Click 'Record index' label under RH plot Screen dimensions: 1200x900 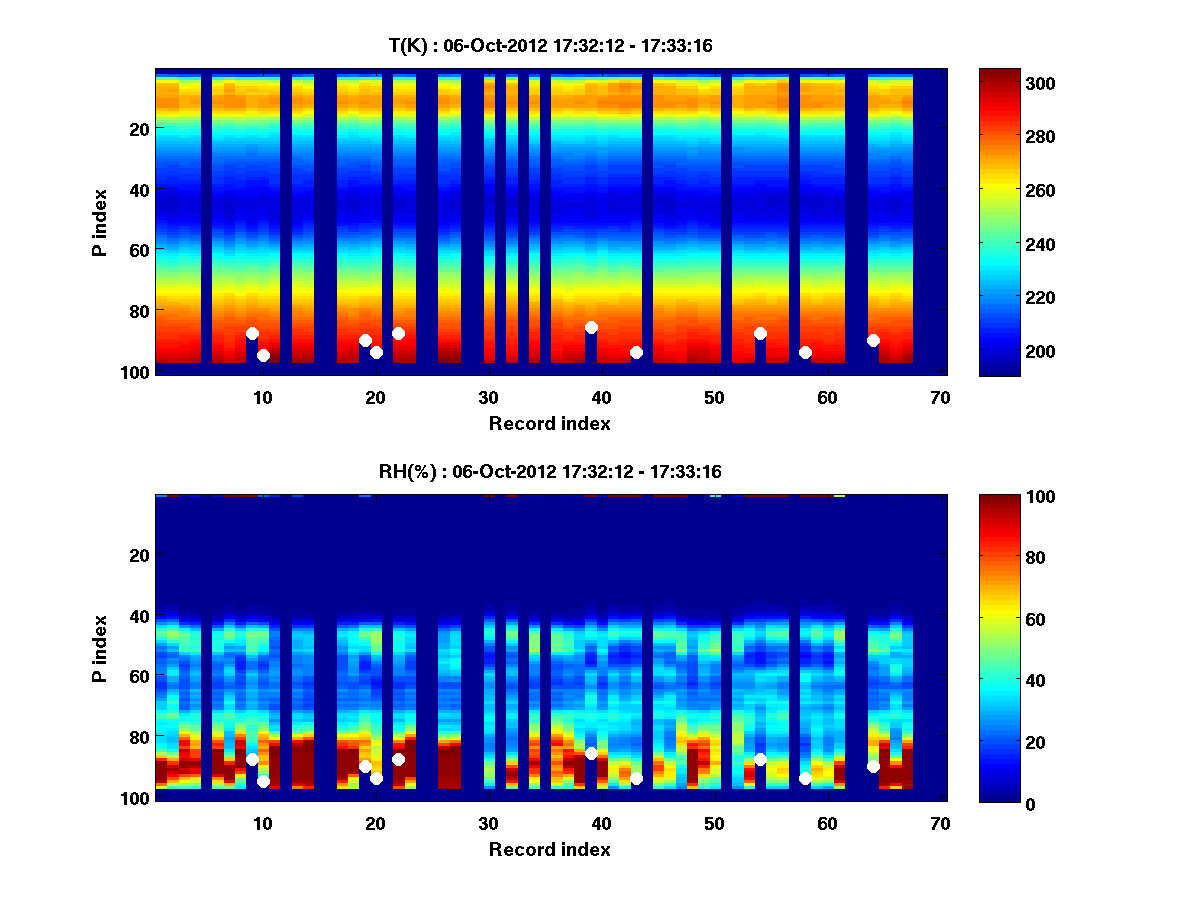[549, 849]
